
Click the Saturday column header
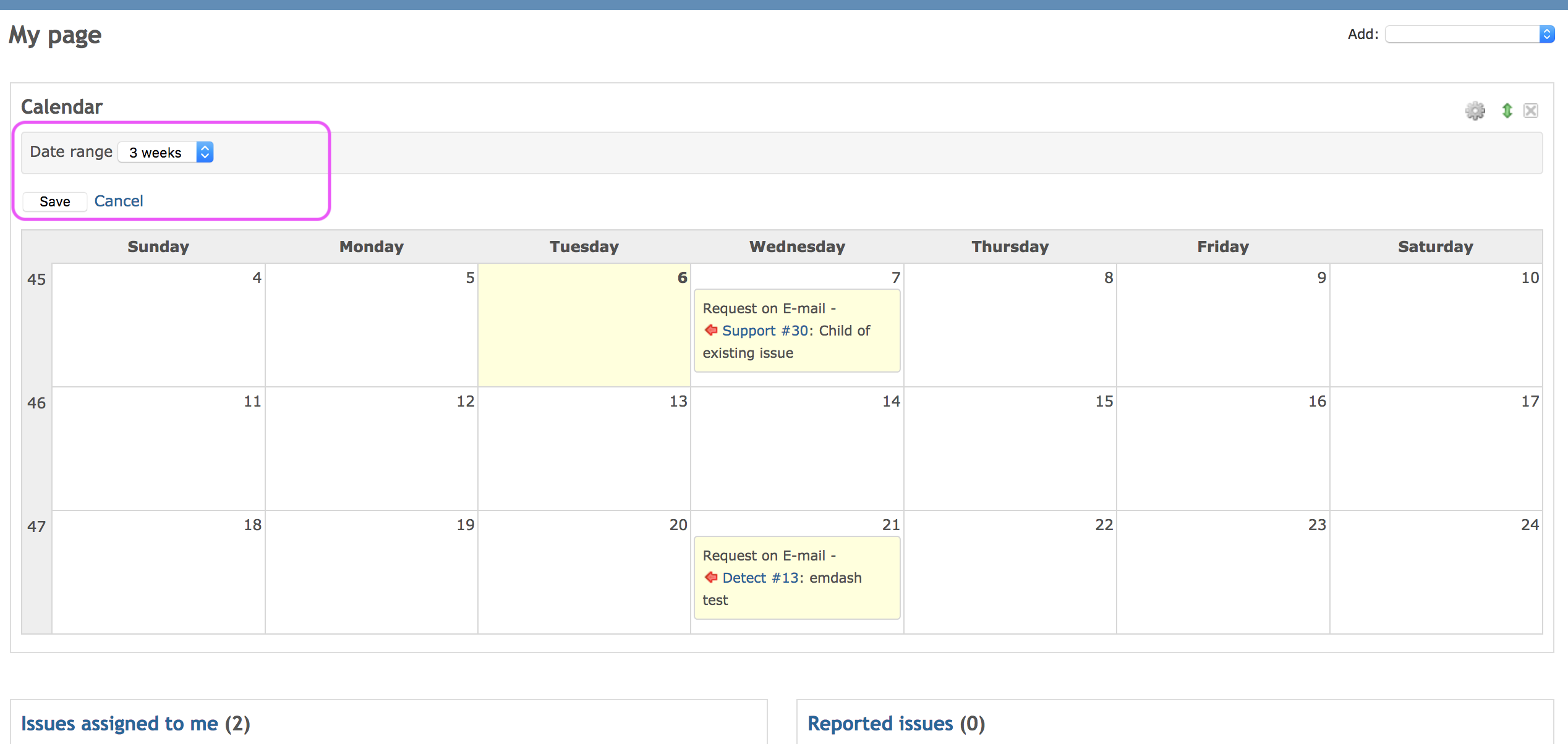coord(1435,247)
